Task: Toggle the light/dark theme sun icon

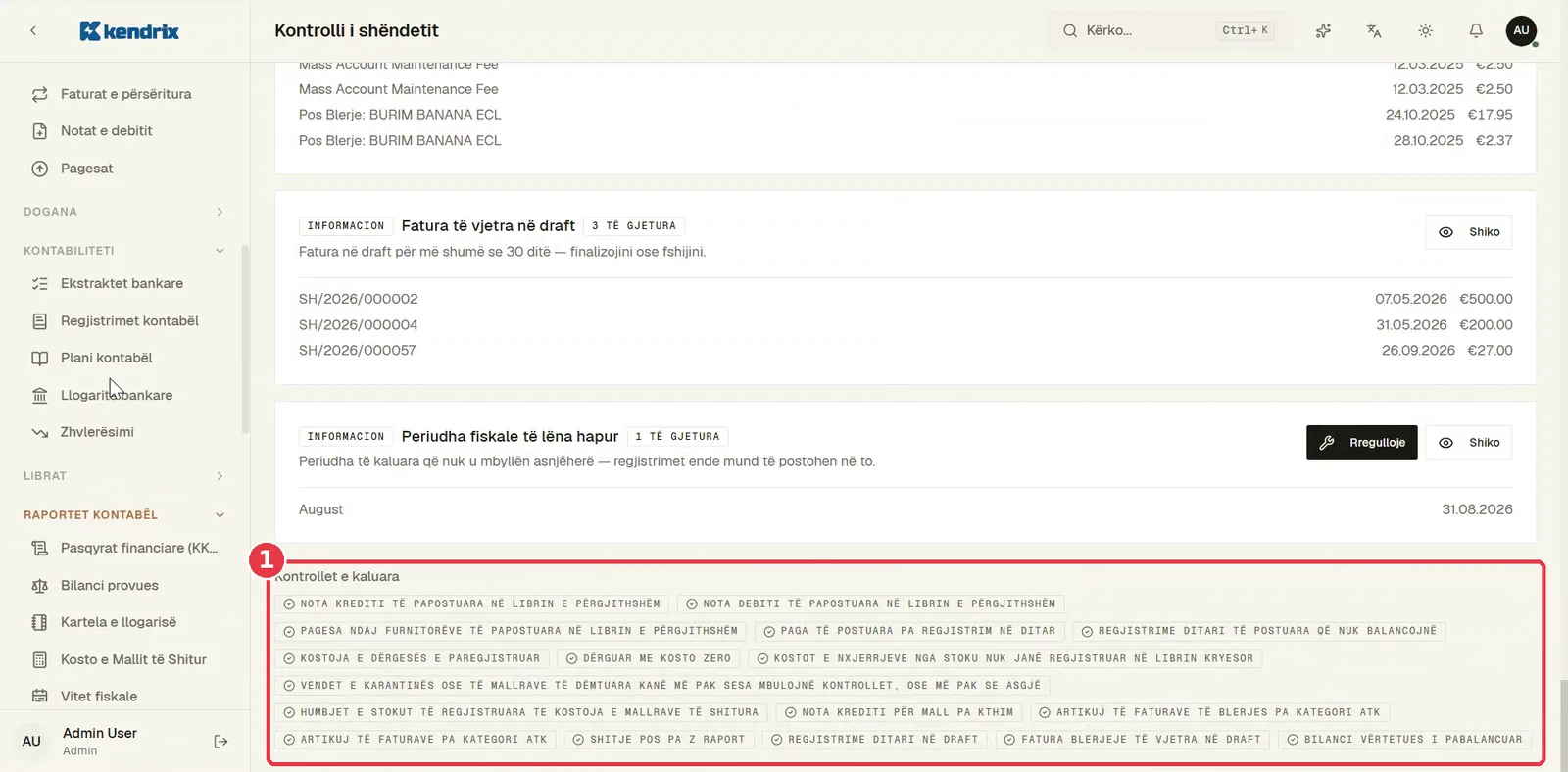Action: [x=1425, y=30]
